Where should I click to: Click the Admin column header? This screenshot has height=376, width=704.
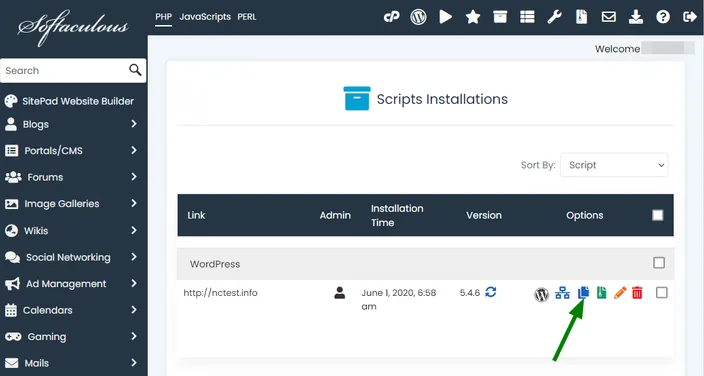click(335, 215)
